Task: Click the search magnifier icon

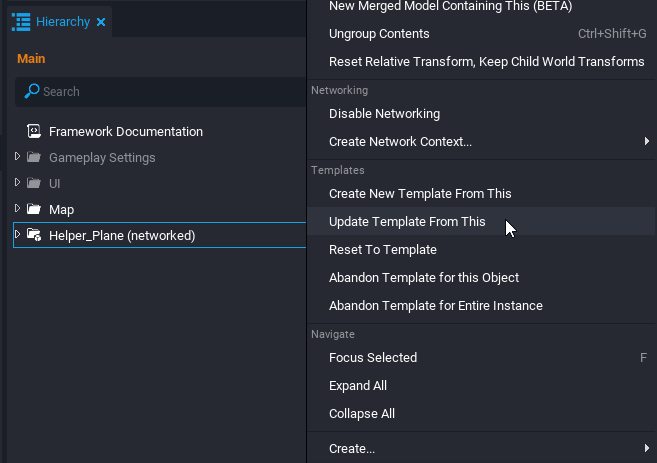Action: click(x=32, y=91)
